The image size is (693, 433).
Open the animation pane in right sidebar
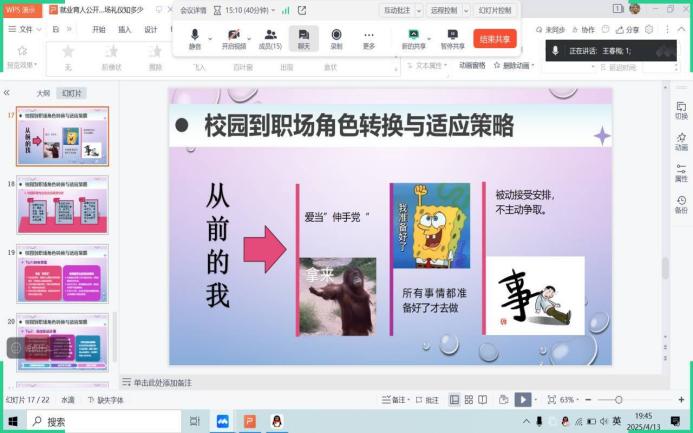(681, 139)
